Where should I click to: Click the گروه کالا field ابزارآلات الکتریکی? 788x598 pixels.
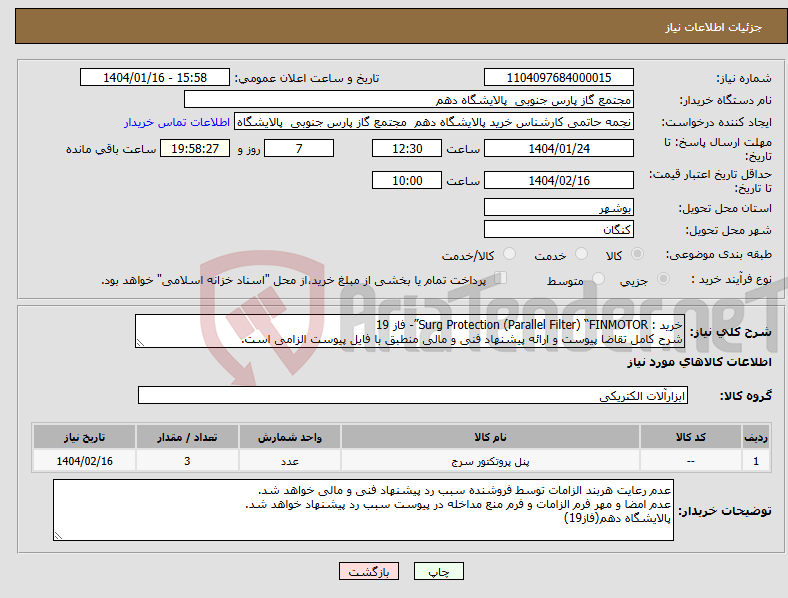click(413, 395)
